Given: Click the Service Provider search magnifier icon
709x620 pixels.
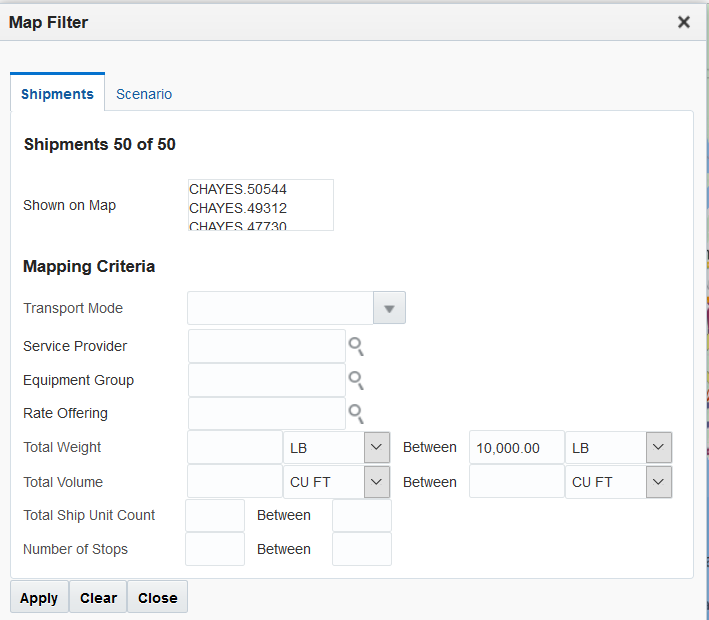Looking at the screenshot, I should (x=356, y=347).
